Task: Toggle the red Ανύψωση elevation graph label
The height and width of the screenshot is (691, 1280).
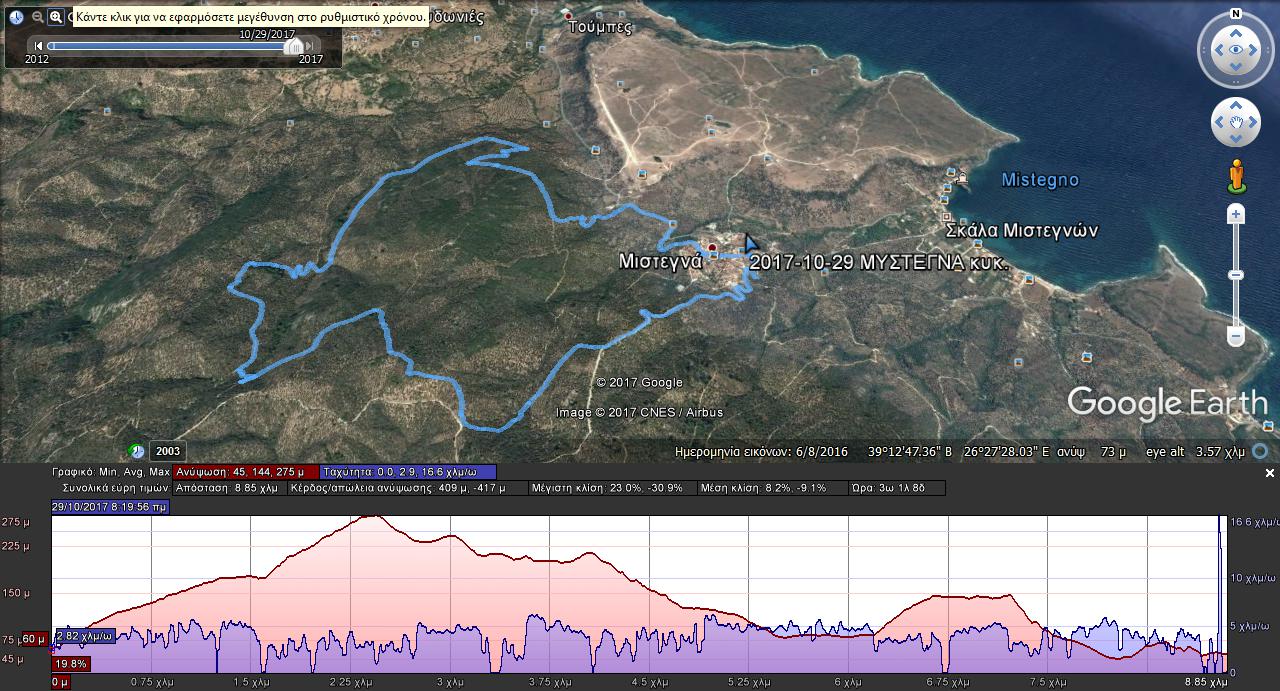Action: 245,472
